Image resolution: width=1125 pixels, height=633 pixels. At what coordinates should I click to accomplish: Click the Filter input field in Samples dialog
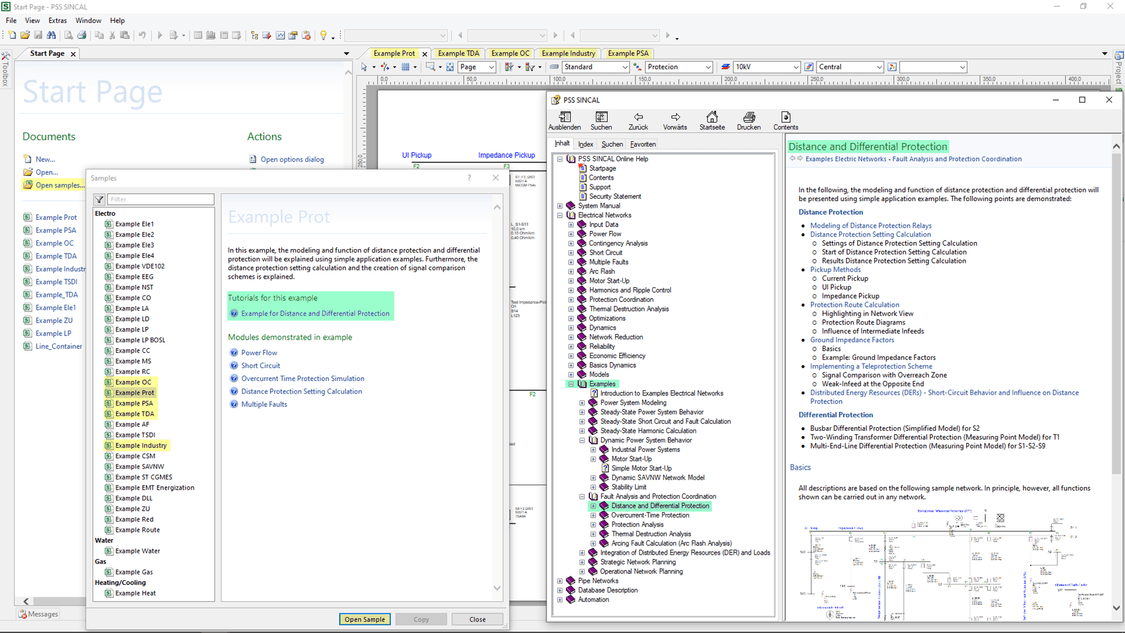click(x=160, y=199)
